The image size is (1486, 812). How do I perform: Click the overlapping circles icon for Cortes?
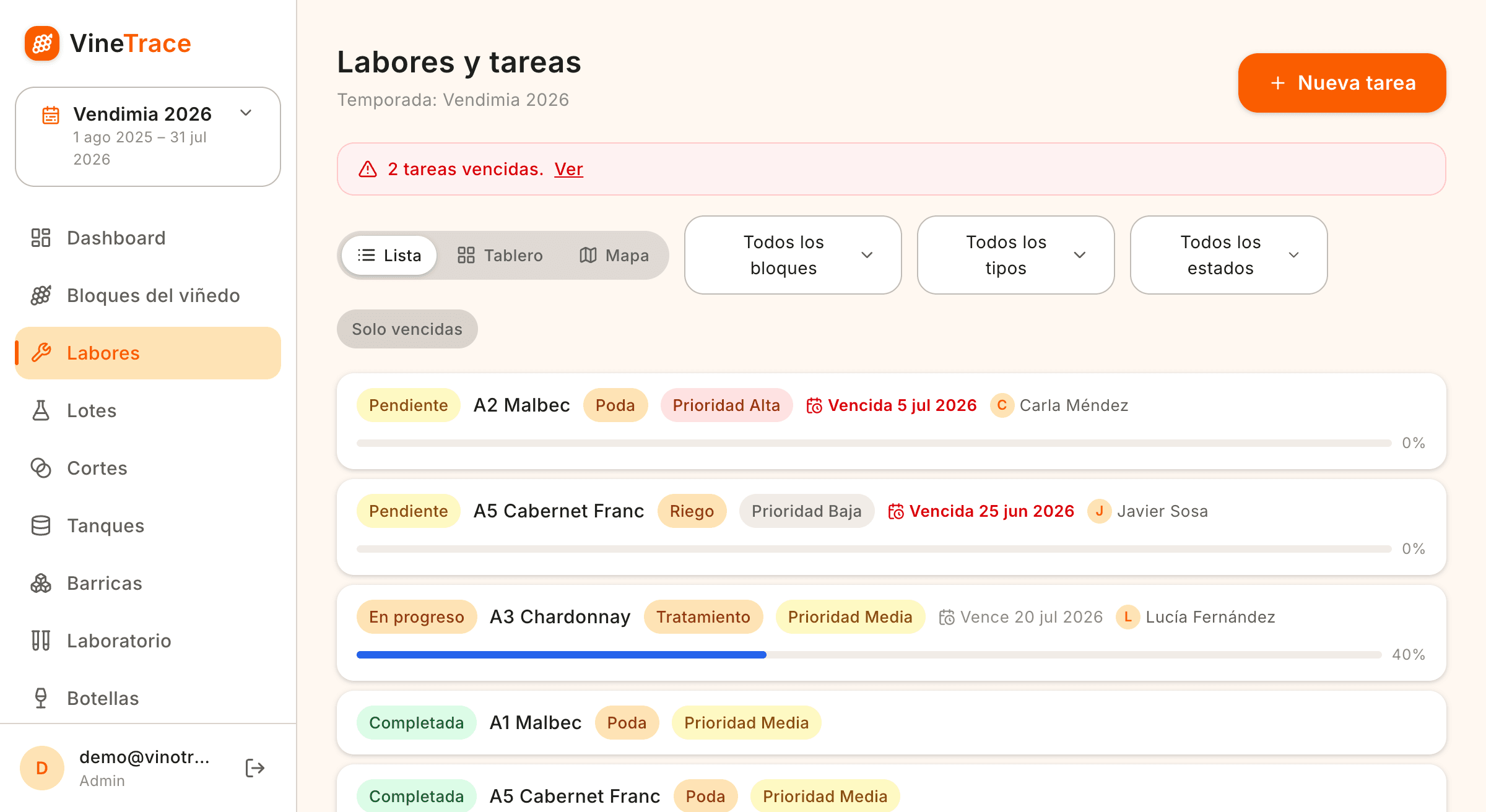(41, 468)
